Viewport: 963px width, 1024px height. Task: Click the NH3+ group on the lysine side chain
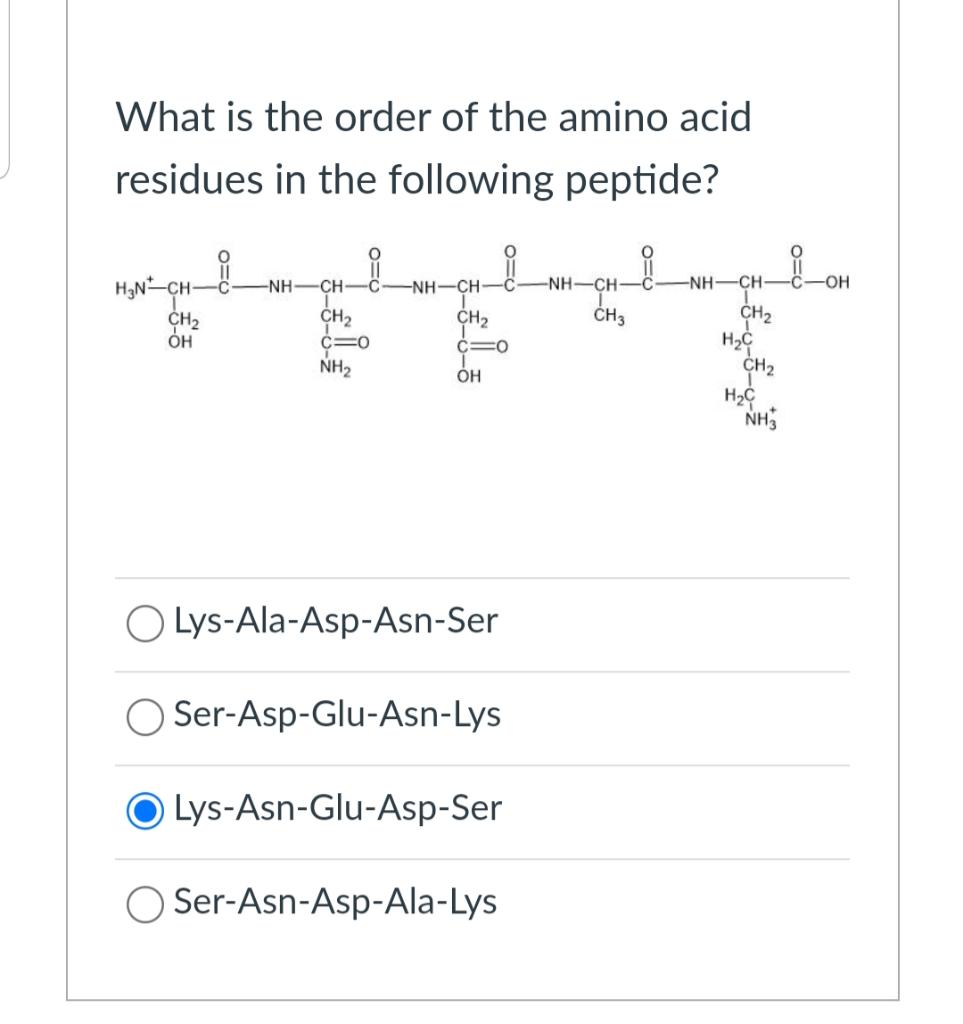coord(761,419)
